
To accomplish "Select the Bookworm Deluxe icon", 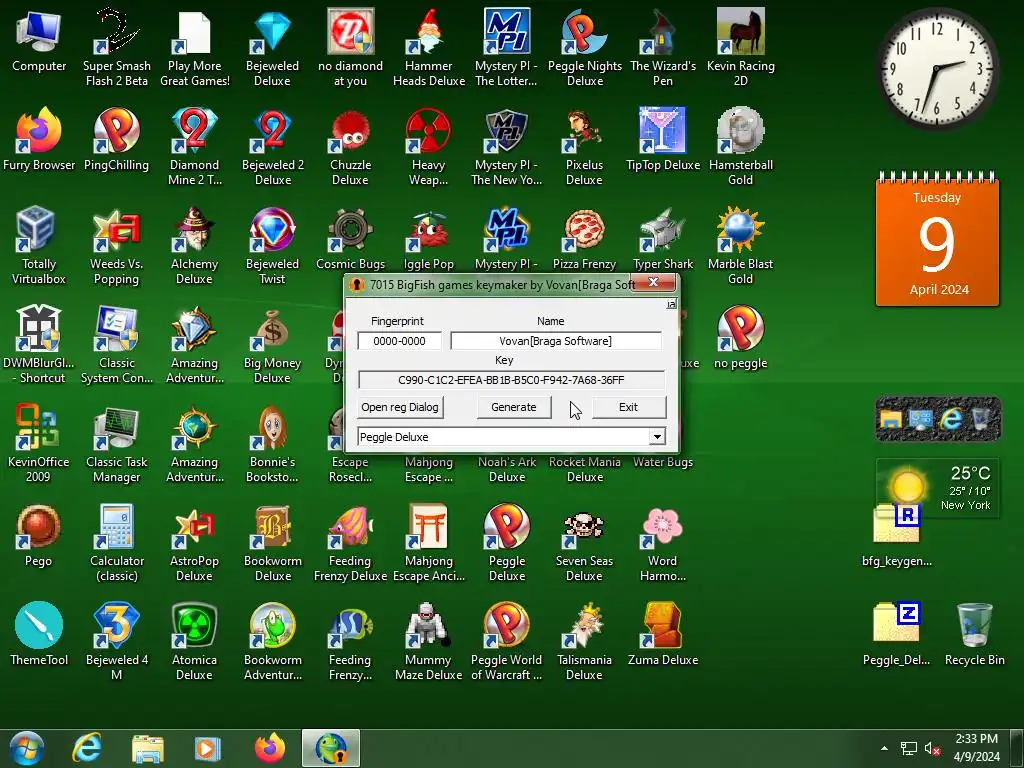I will [x=272, y=543].
